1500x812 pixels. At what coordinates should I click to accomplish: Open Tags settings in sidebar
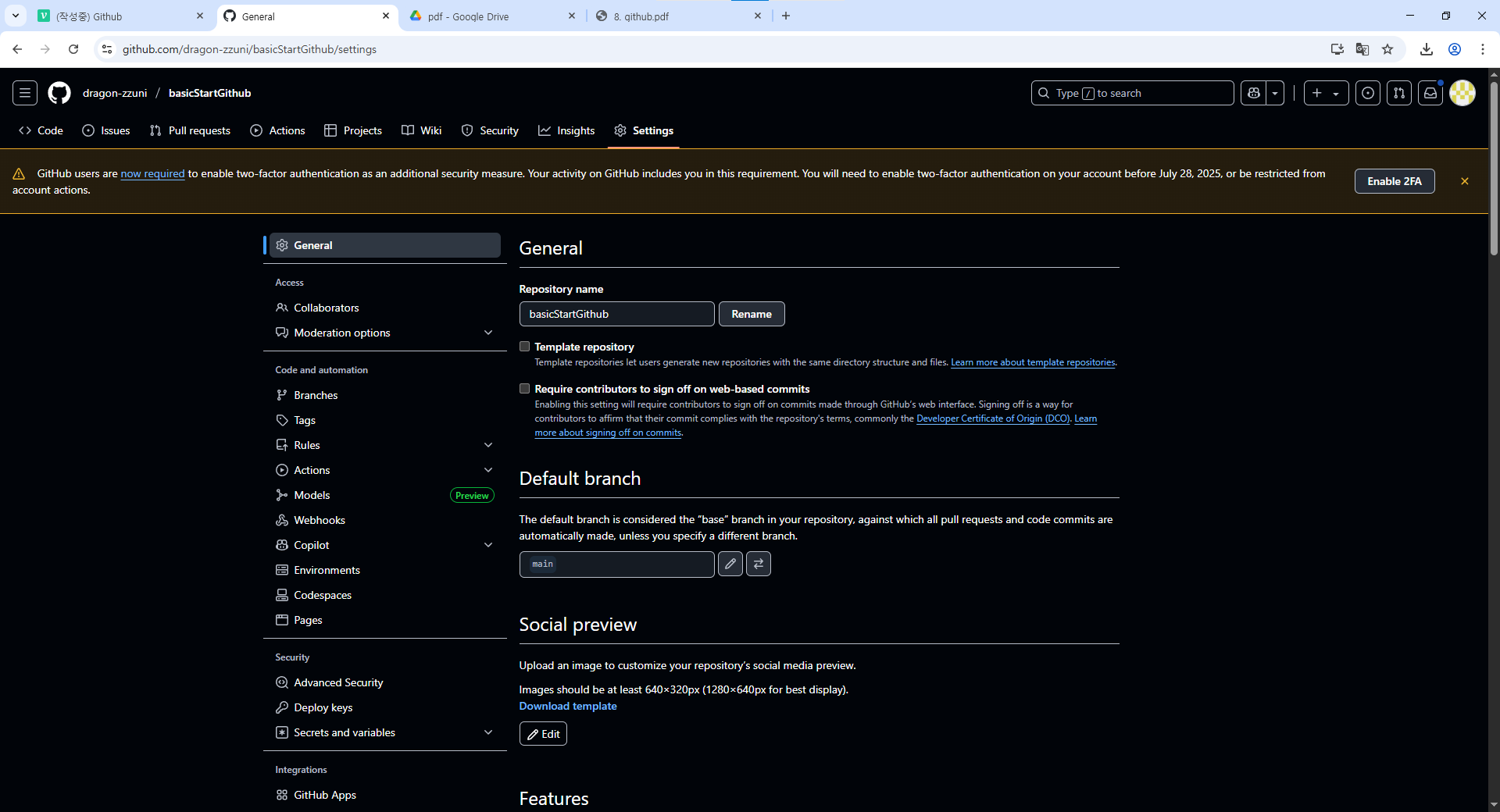tap(385, 420)
